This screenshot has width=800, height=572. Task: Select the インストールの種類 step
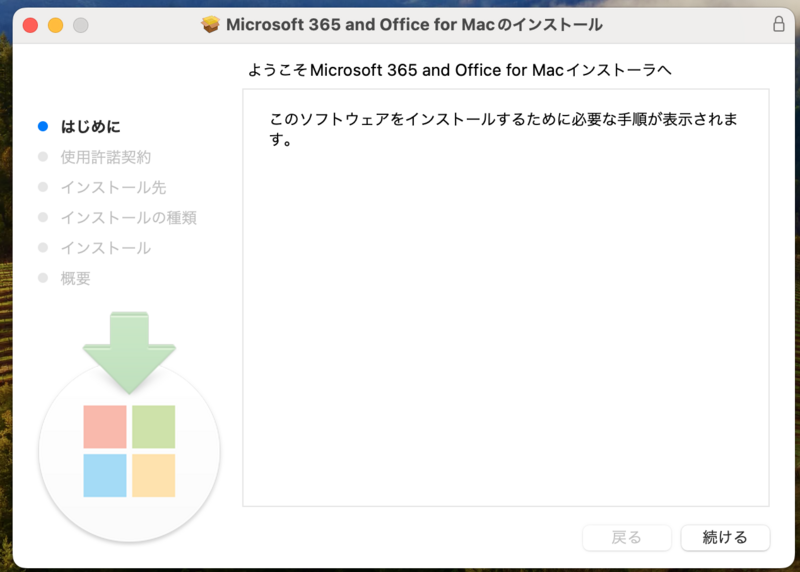click(x=129, y=218)
